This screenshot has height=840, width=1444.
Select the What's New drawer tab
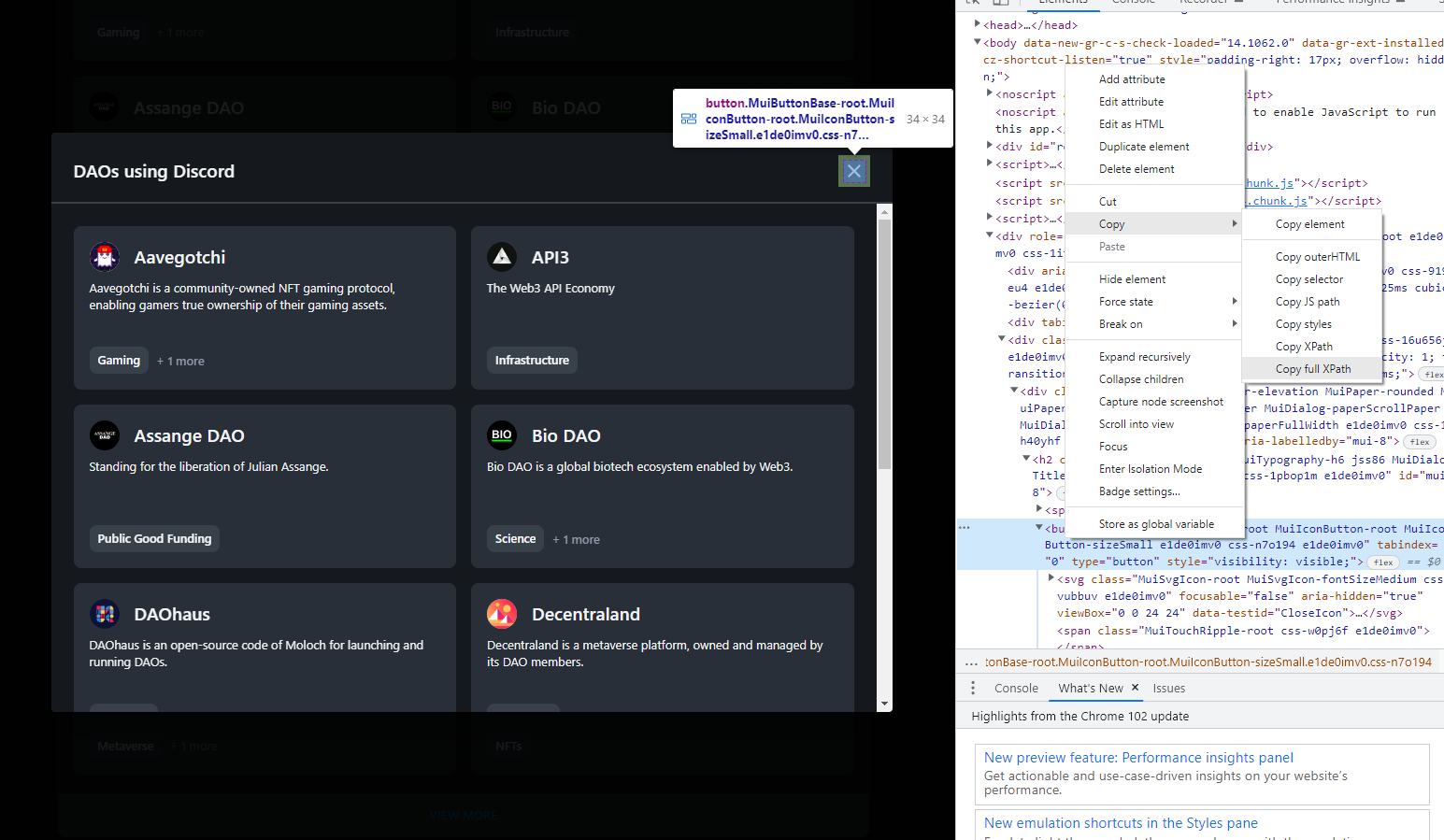[1091, 689]
